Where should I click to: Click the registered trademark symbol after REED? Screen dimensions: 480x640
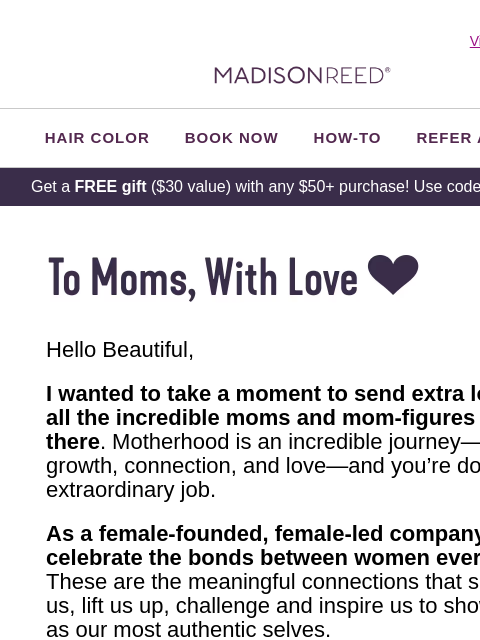[x=388, y=70]
